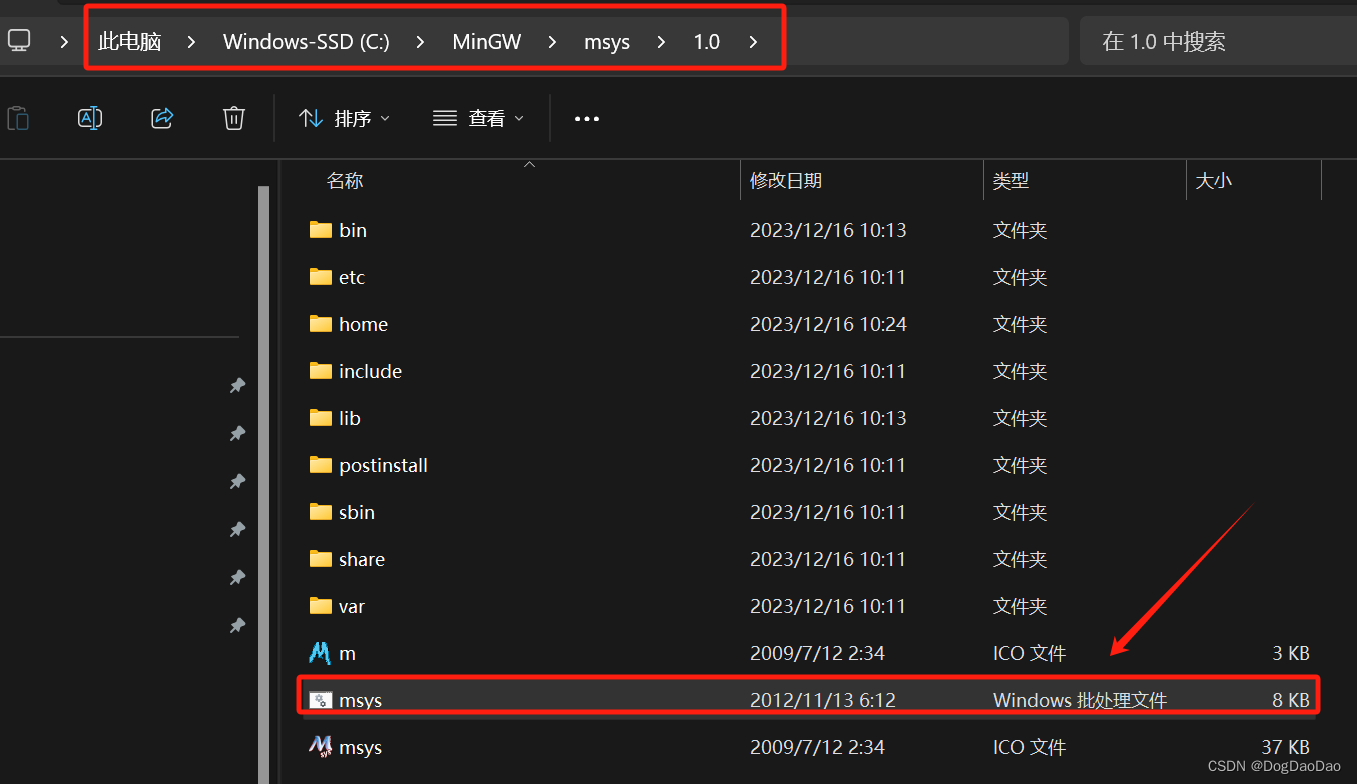Expand chevron after 1.0 in address bar
This screenshot has width=1357, height=784.
point(753,42)
